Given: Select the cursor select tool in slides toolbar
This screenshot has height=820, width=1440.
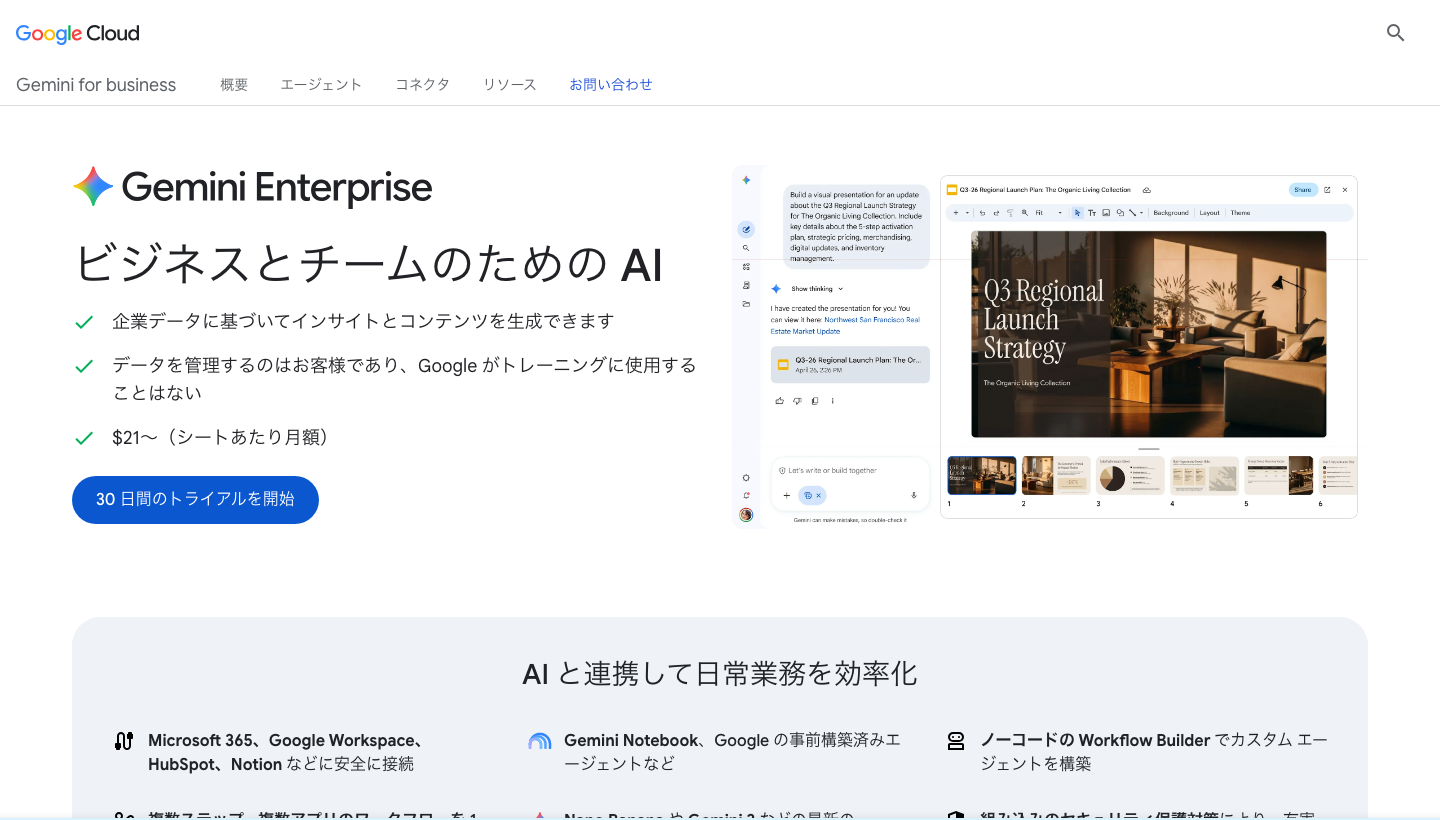Looking at the screenshot, I should (x=1077, y=213).
